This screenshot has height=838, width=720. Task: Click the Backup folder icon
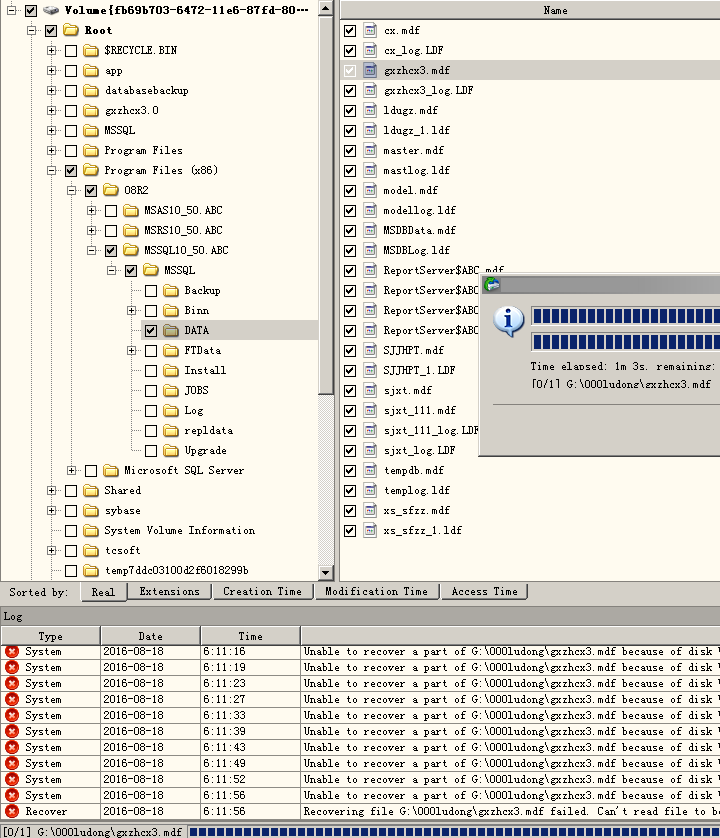coord(171,290)
